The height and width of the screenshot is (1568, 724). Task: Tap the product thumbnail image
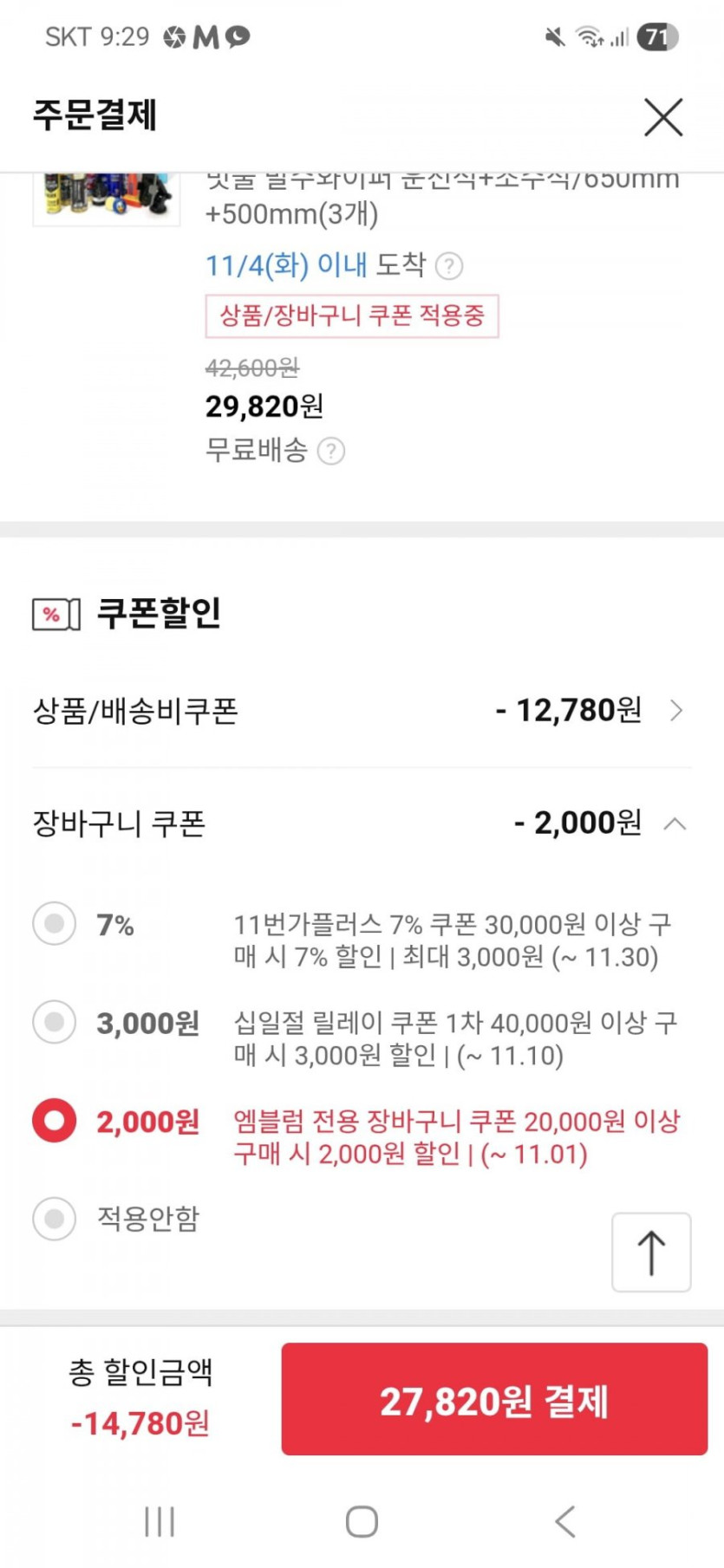click(x=107, y=198)
